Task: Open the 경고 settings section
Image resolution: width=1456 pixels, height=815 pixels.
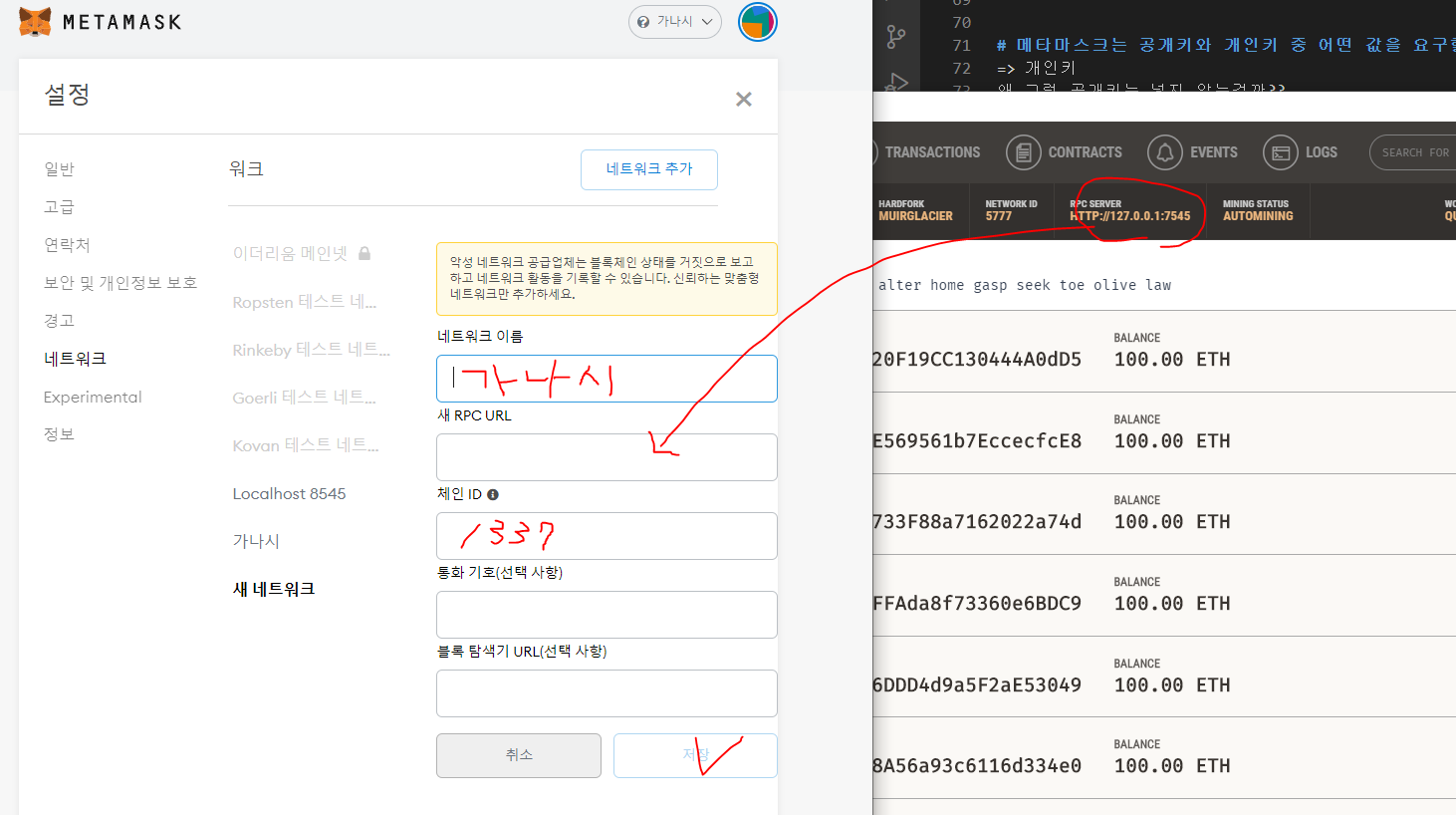Action: coord(59,320)
